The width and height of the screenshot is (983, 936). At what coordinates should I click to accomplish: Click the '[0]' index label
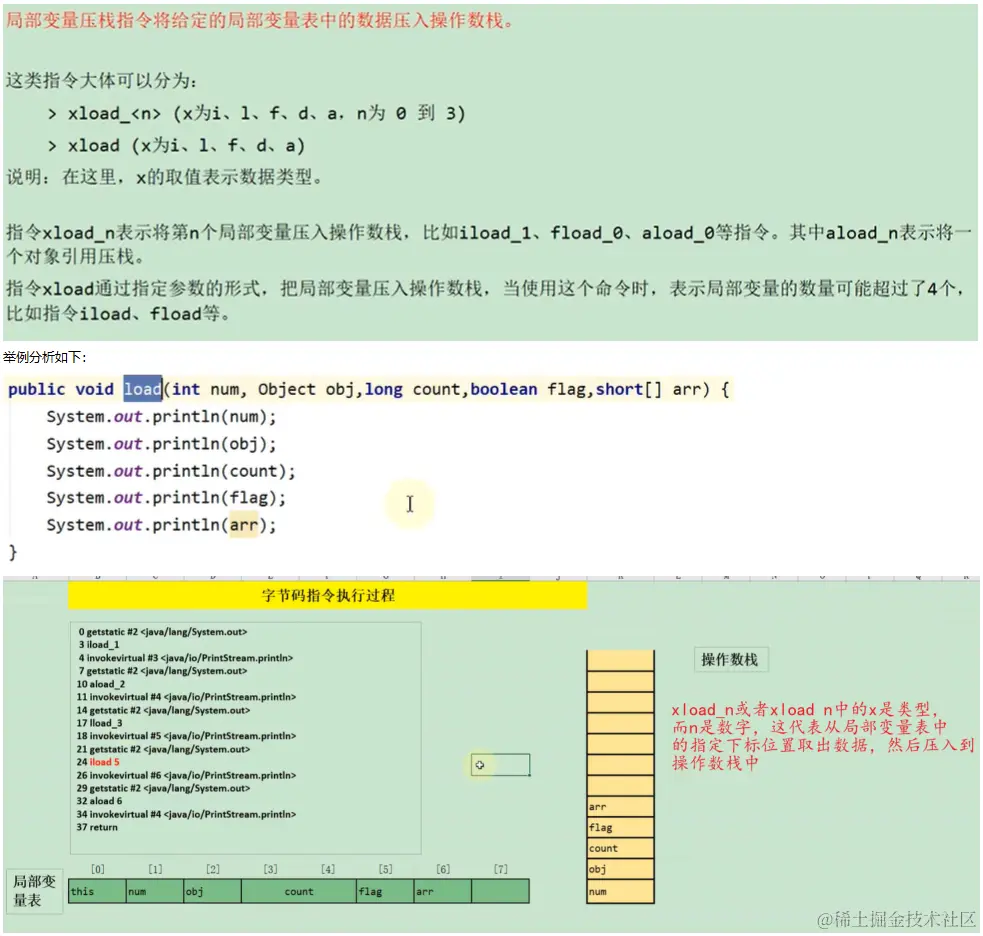(98, 869)
